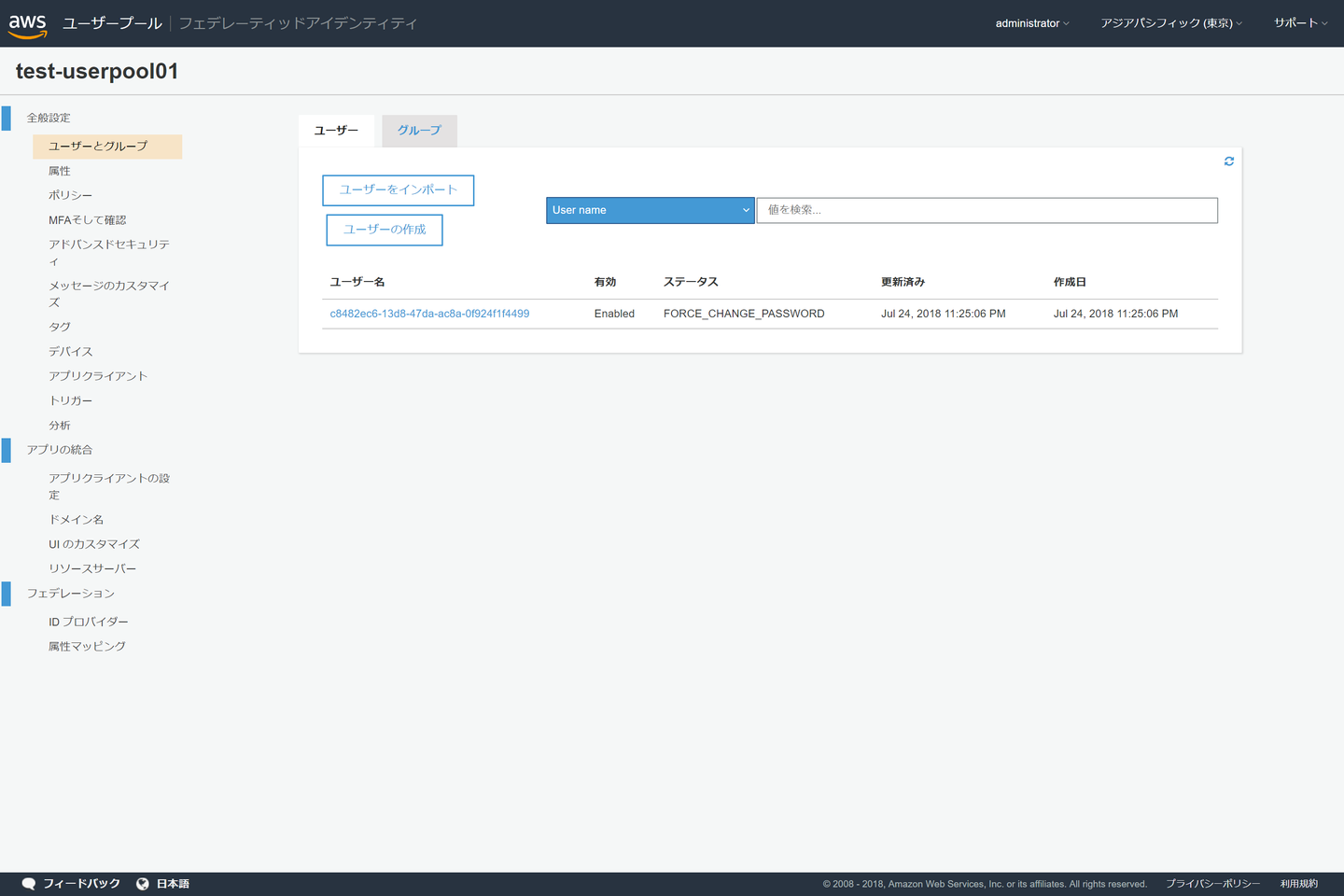Open デバイス in the sidebar
This screenshot has width=1344, height=896.
click(x=71, y=352)
